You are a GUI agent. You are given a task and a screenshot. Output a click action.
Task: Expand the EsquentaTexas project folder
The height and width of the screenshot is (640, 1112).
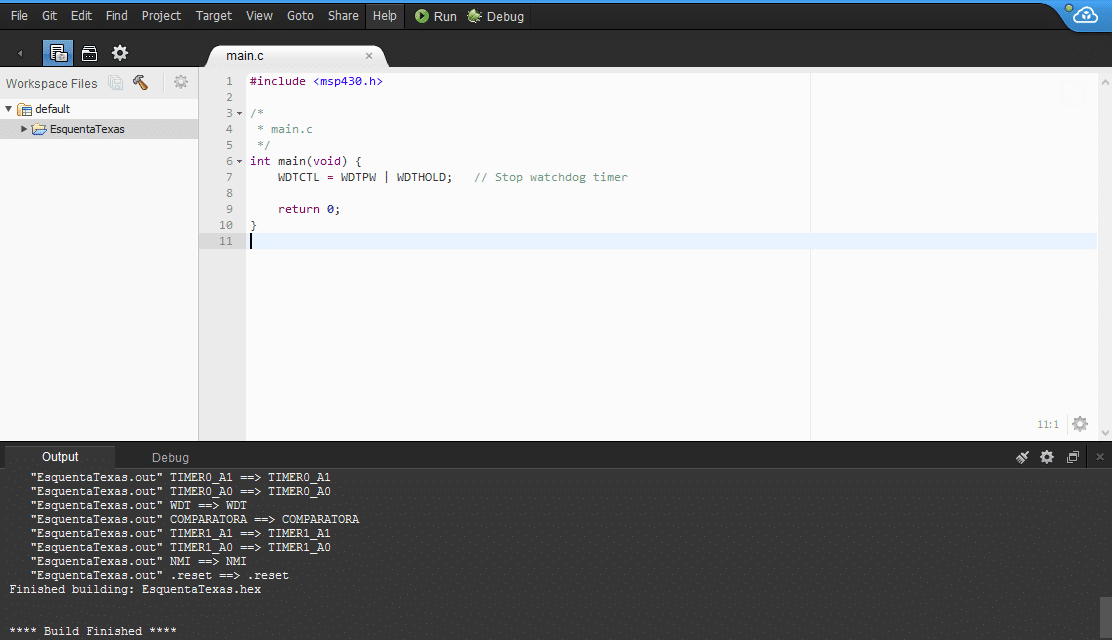24,129
